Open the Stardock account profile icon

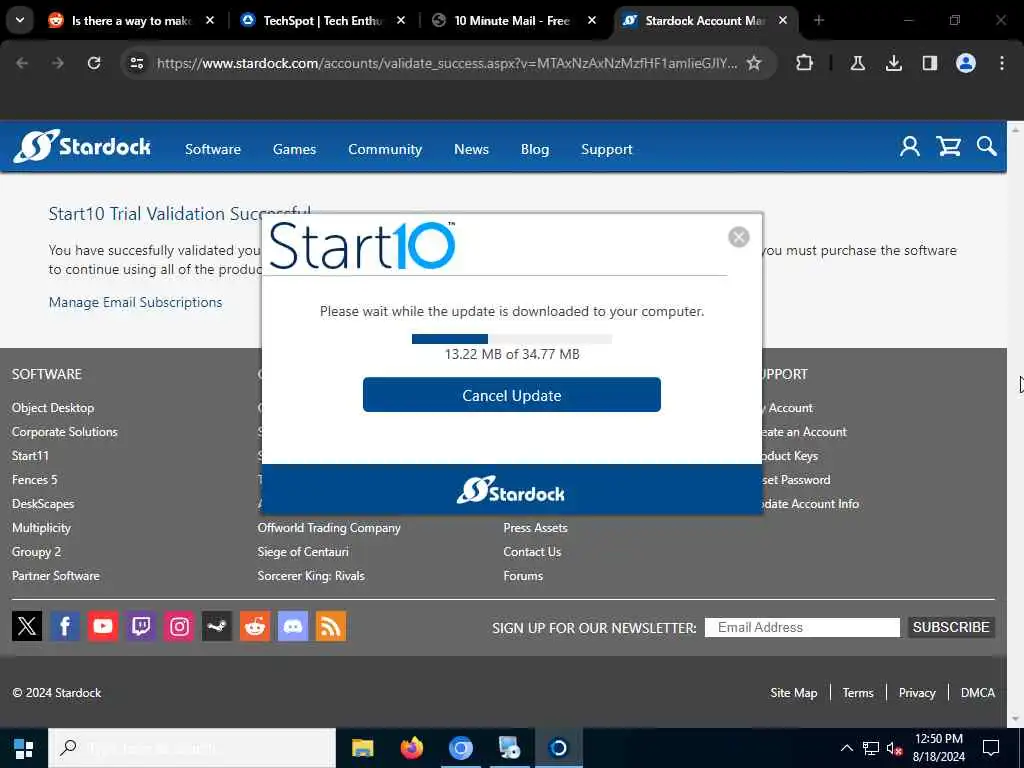[x=910, y=146]
